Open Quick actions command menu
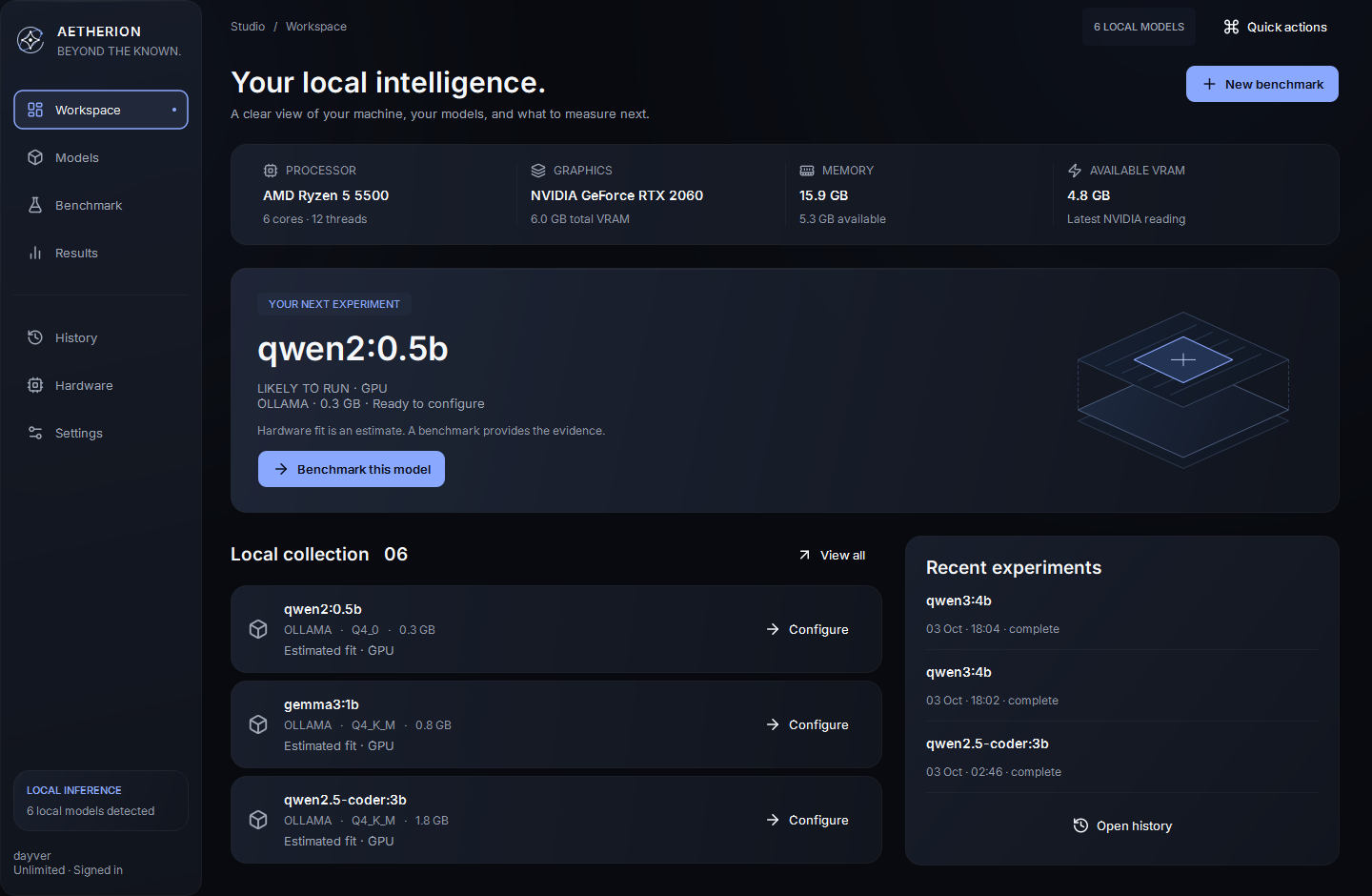Image resolution: width=1372 pixels, height=896 pixels. pyautogui.click(x=1275, y=27)
